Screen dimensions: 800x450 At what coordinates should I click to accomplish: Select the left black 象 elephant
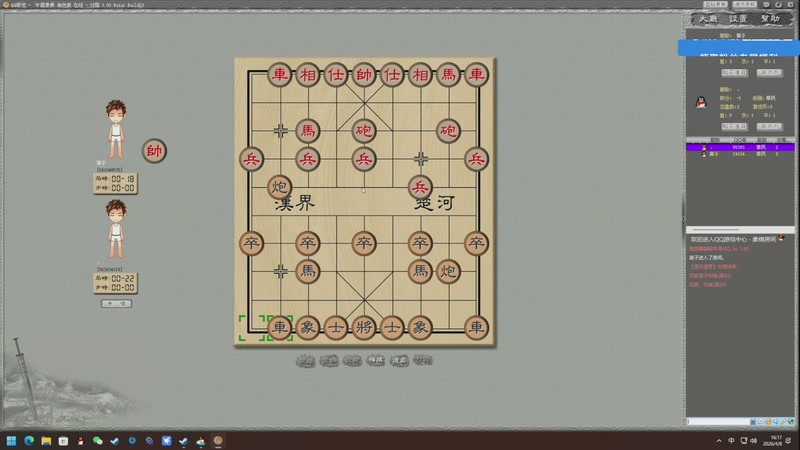pyautogui.click(x=308, y=328)
